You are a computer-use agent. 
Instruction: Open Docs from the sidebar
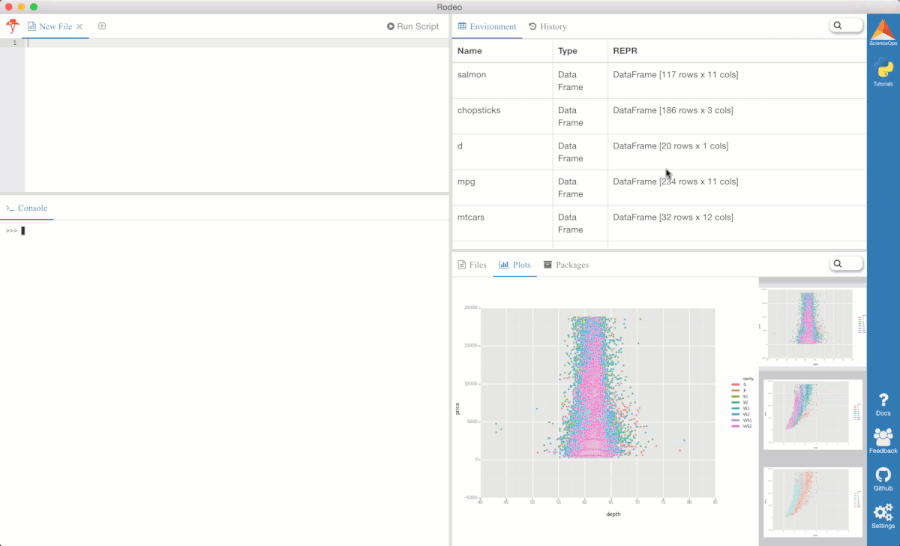883,405
